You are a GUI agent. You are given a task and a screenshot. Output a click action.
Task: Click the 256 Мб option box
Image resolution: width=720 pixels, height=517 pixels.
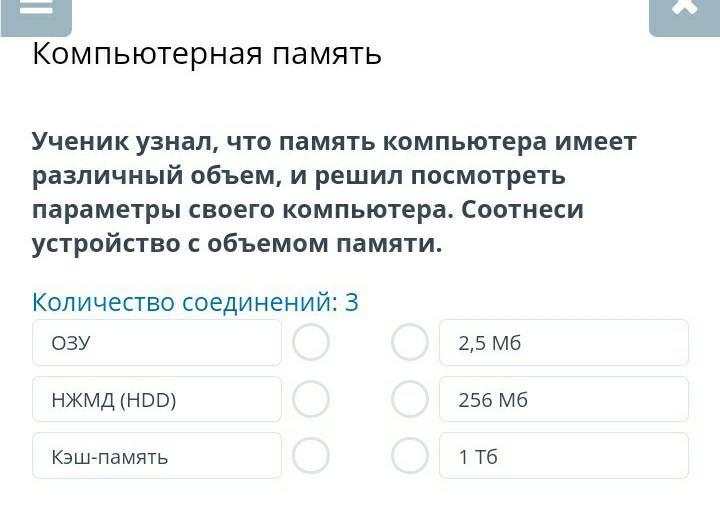[x=564, y=400]
